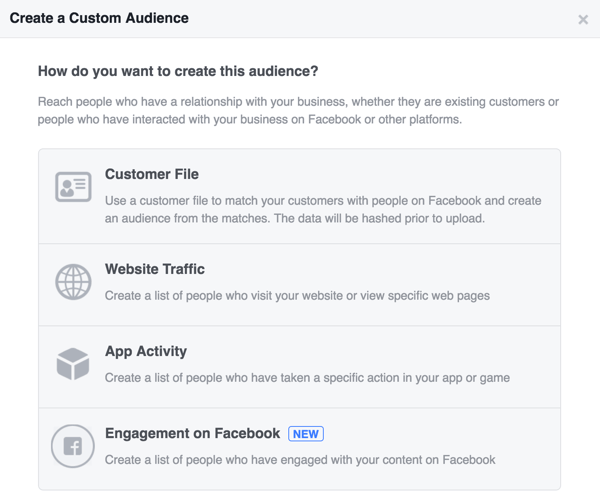Click blank space right of Website Traffic title
600x502 pixels.
[x=400, y=269]
